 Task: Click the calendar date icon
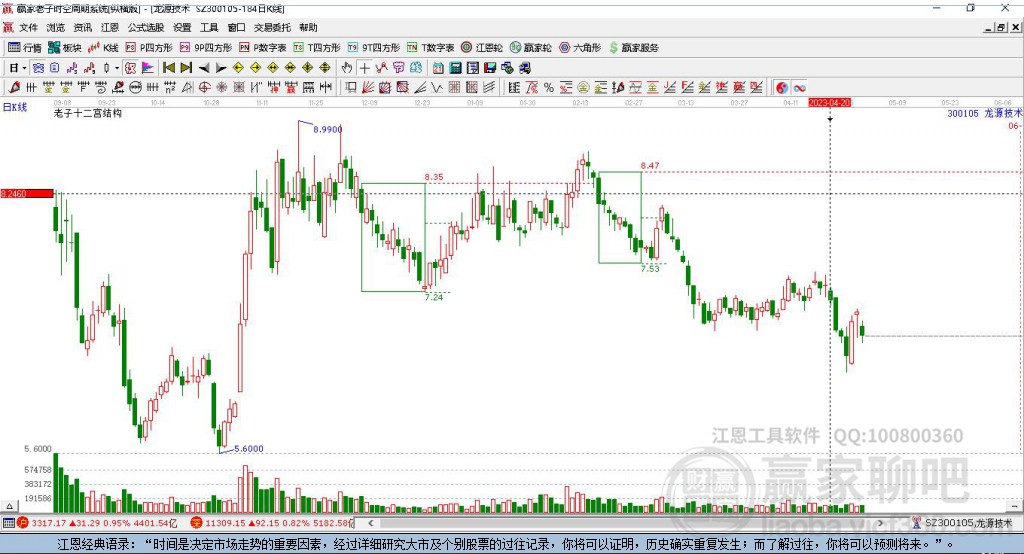click(438, 68)
